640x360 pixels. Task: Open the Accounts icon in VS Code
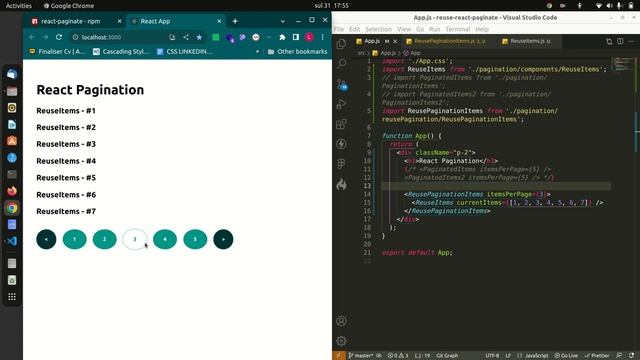(x=342, y=321)
